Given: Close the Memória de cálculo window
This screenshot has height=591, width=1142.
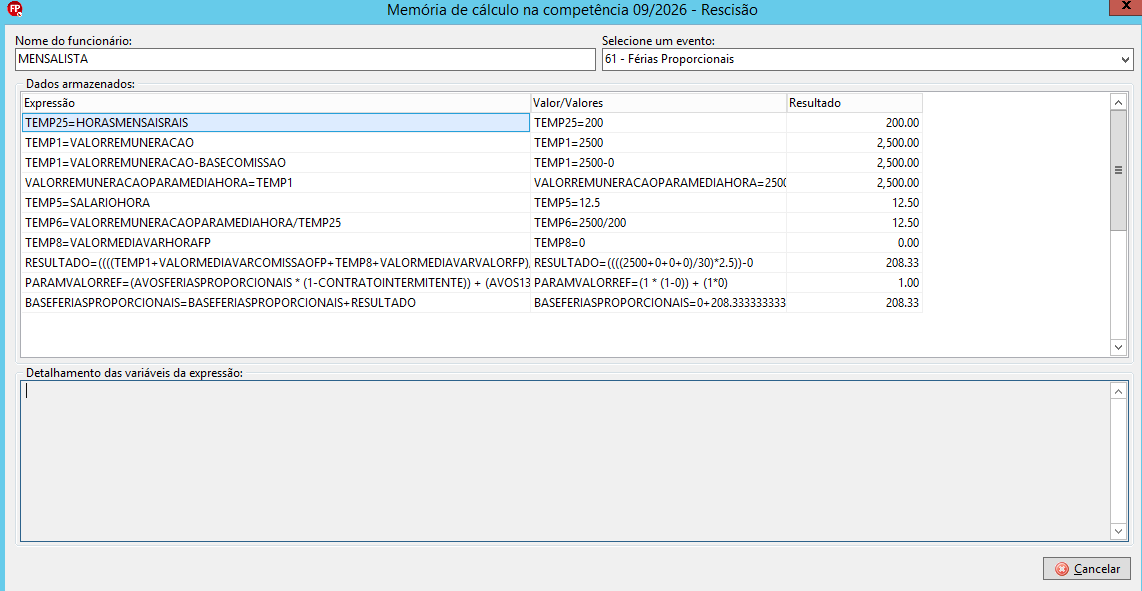Looking at the screenshot, I should click(x=1125, y=7).
